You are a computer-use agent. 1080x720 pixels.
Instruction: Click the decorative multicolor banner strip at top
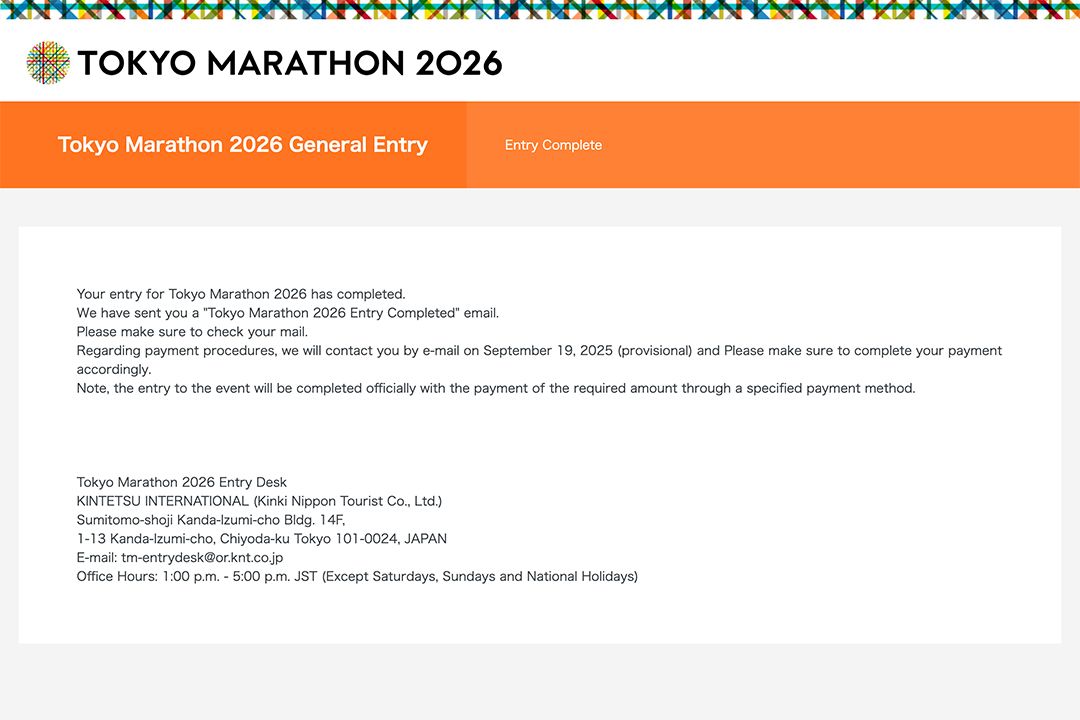540,10
